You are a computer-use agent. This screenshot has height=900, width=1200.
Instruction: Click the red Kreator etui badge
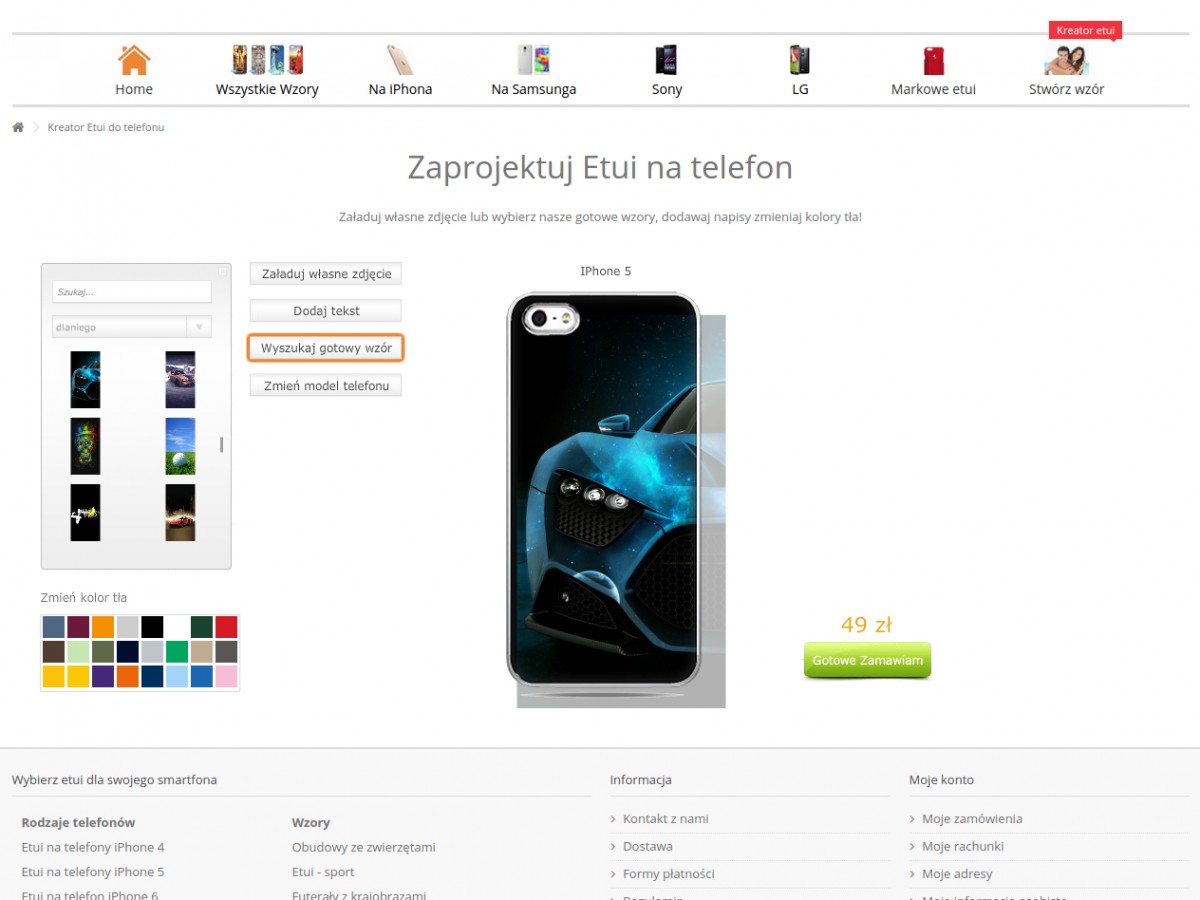(x=1085, y=31)
